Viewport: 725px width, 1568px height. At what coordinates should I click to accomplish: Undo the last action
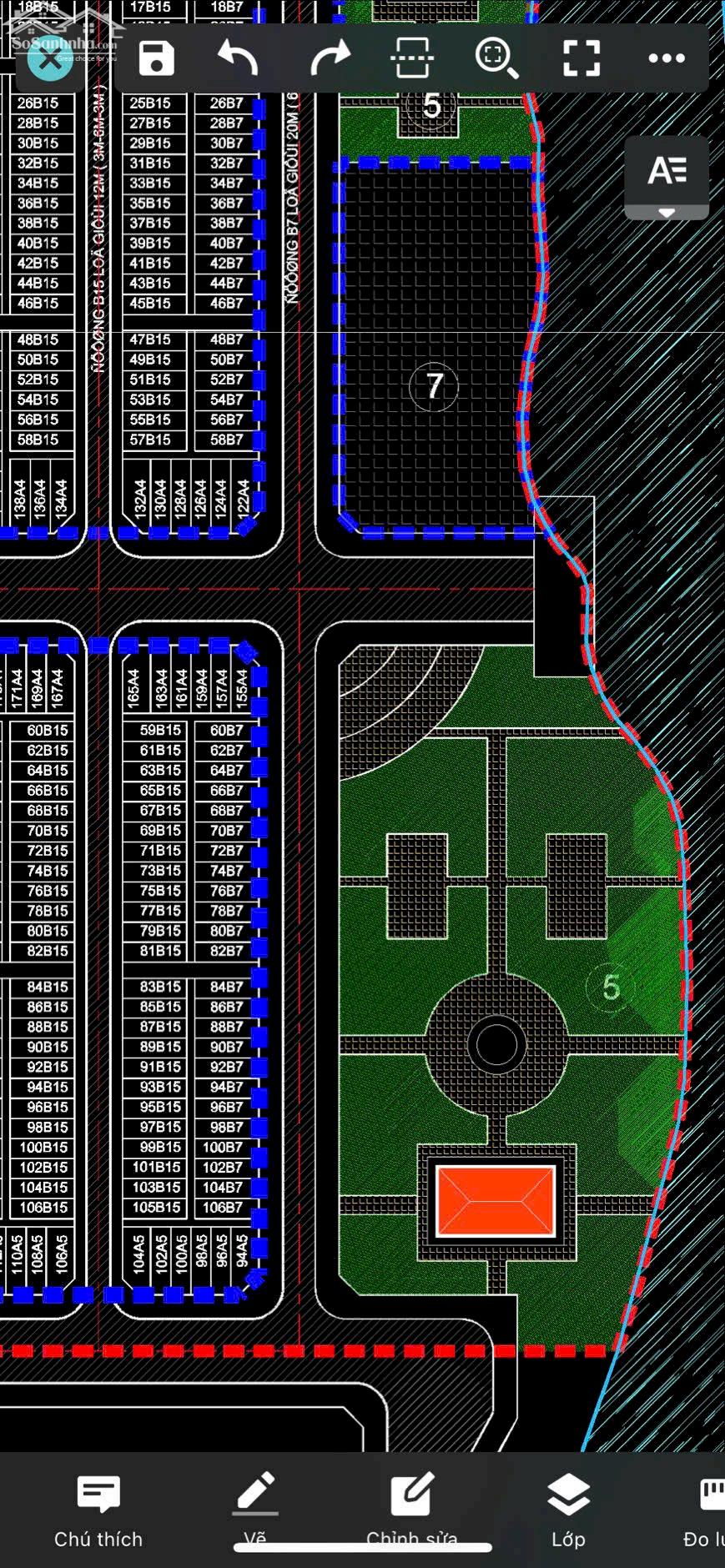[x=239, y=58]
